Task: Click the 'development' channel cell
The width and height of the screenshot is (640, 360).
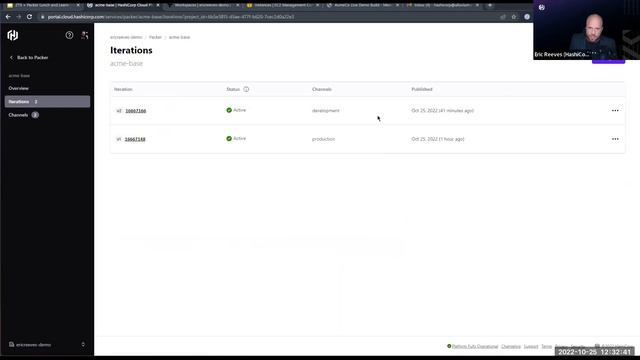Action: point(326,111)
